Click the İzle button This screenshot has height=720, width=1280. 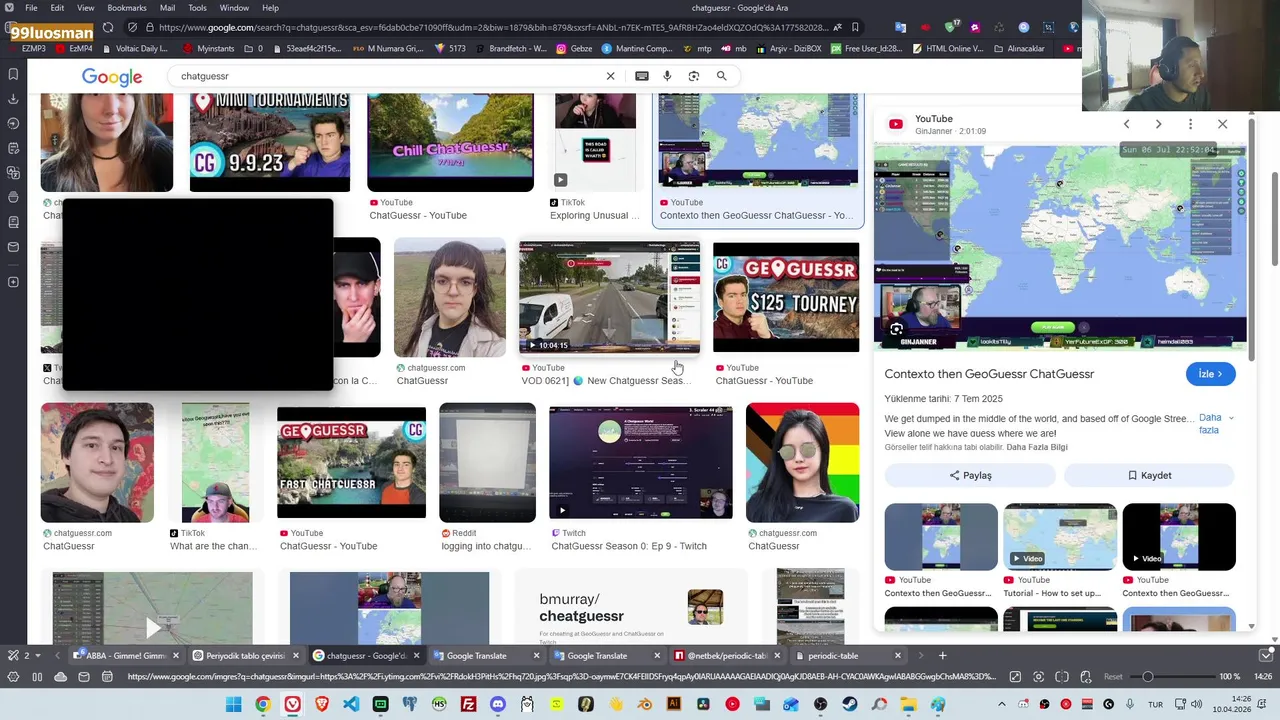pyautogui.click(x=1210, y=374)
